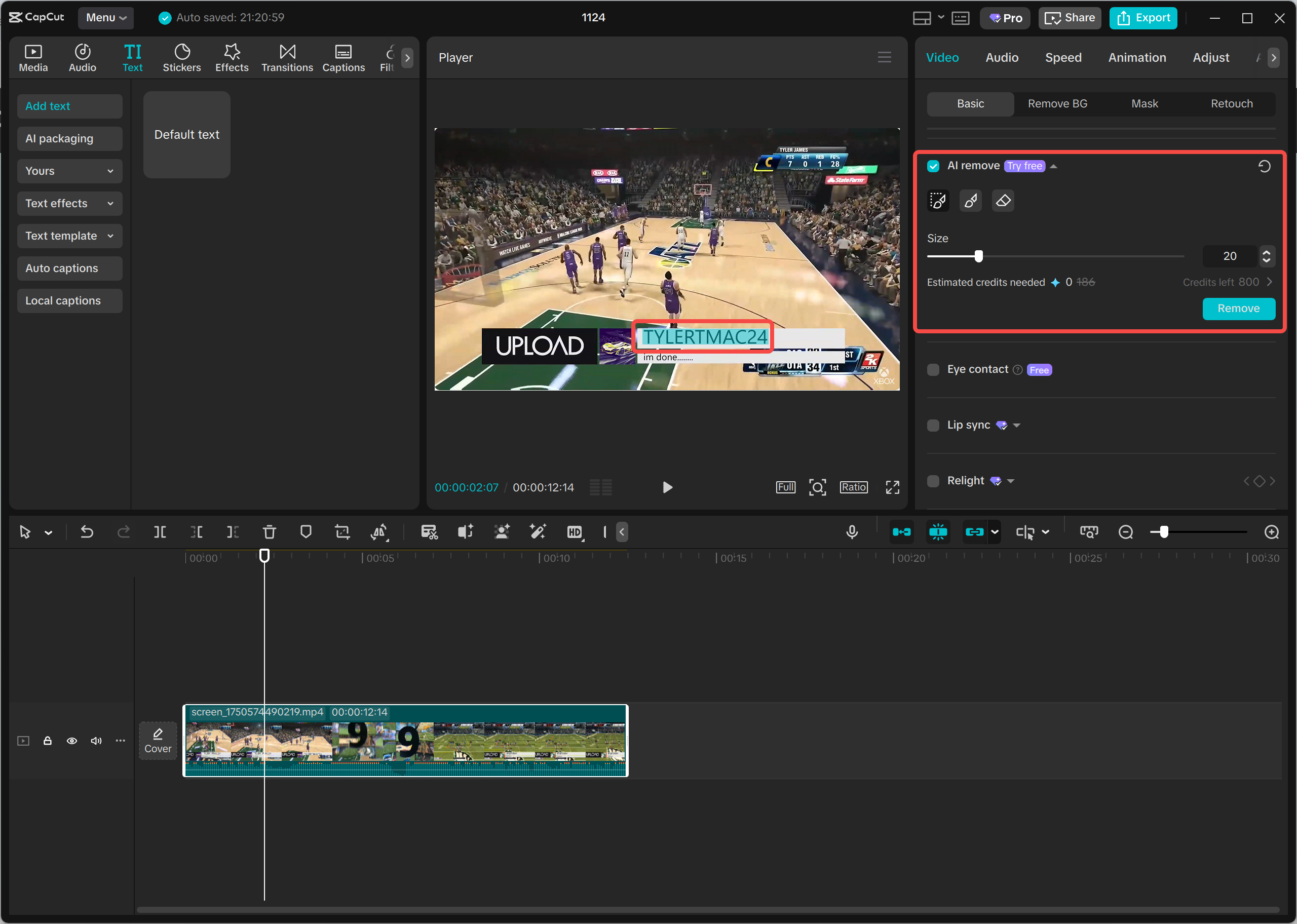Image resolution: width=1297 pixels, height=924 pixels.
Task: Select the AI remove brush tool
Action: click(x=971, y=200)
